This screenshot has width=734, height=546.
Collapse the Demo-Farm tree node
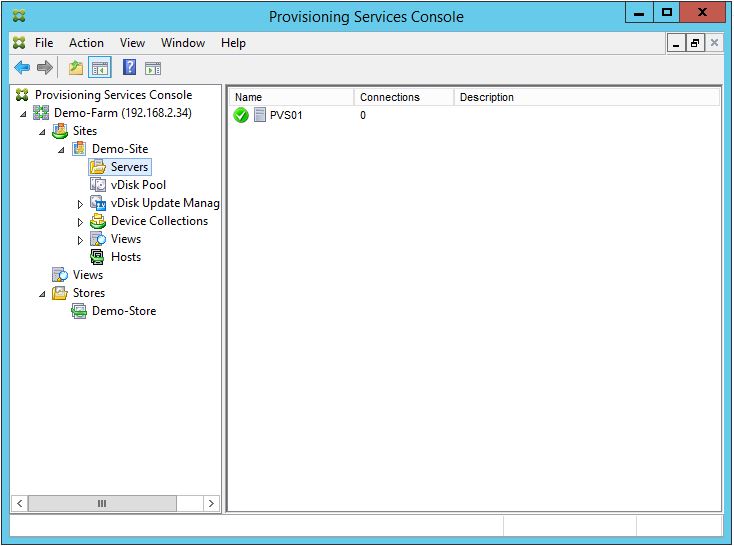click(x=23, y=114)
